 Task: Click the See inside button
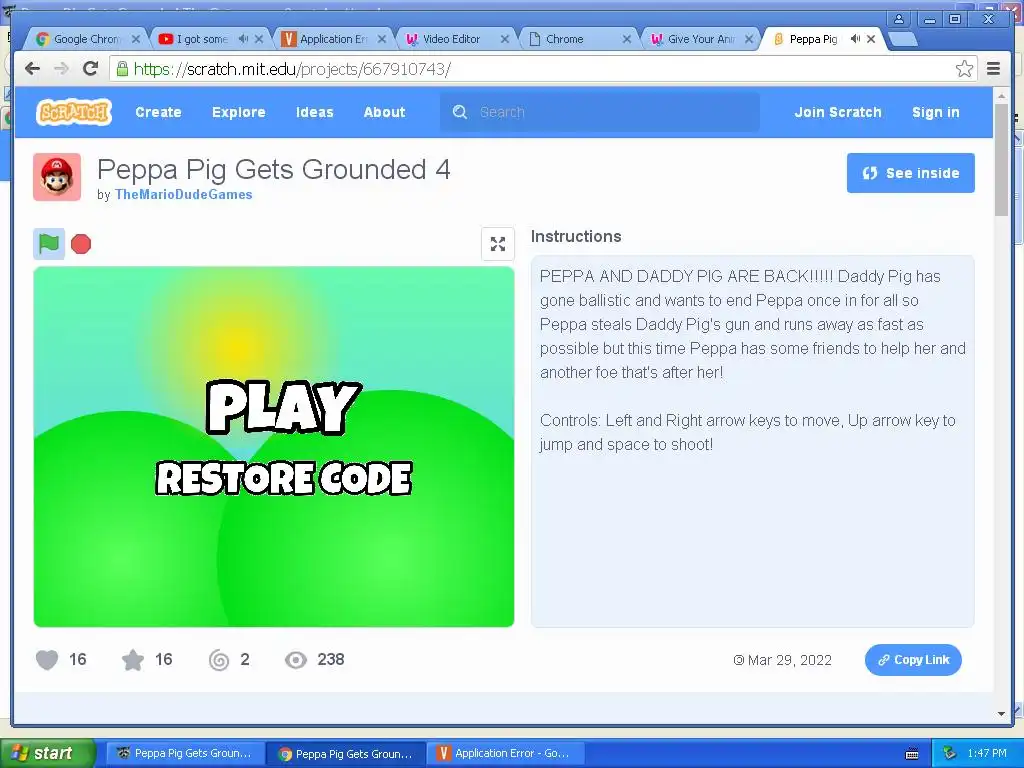(910, 173)
